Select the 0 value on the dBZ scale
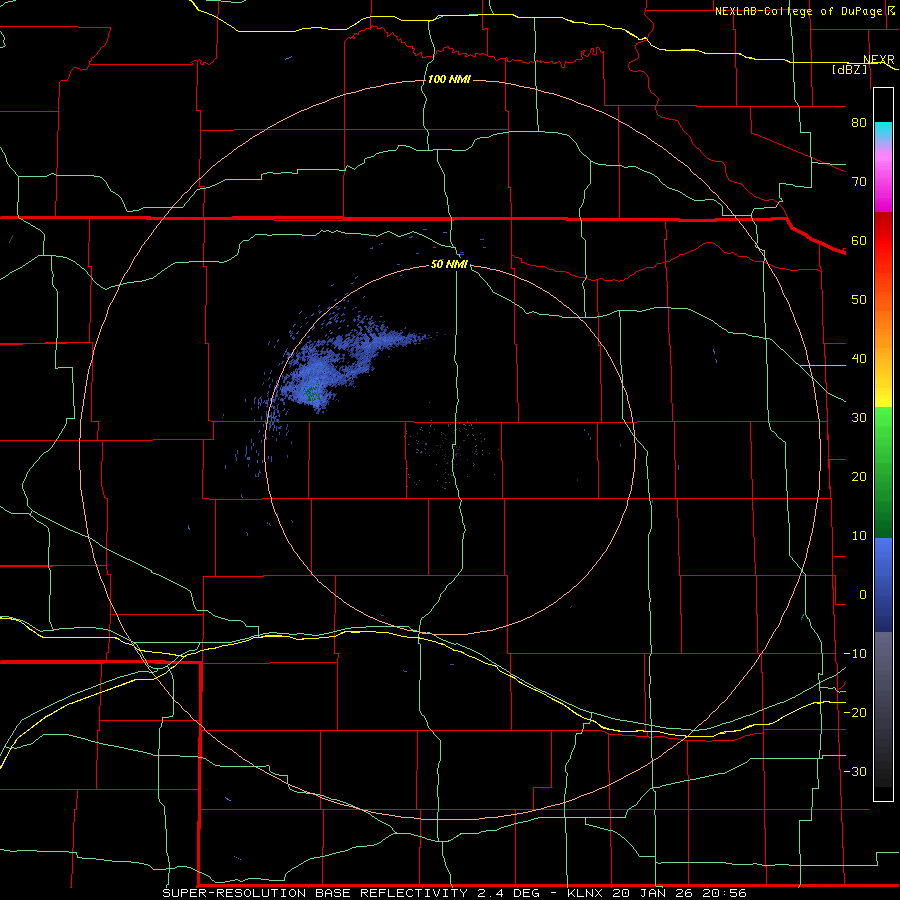The height and width of the screenshot is (900, 900). click(x=863, y=595)
